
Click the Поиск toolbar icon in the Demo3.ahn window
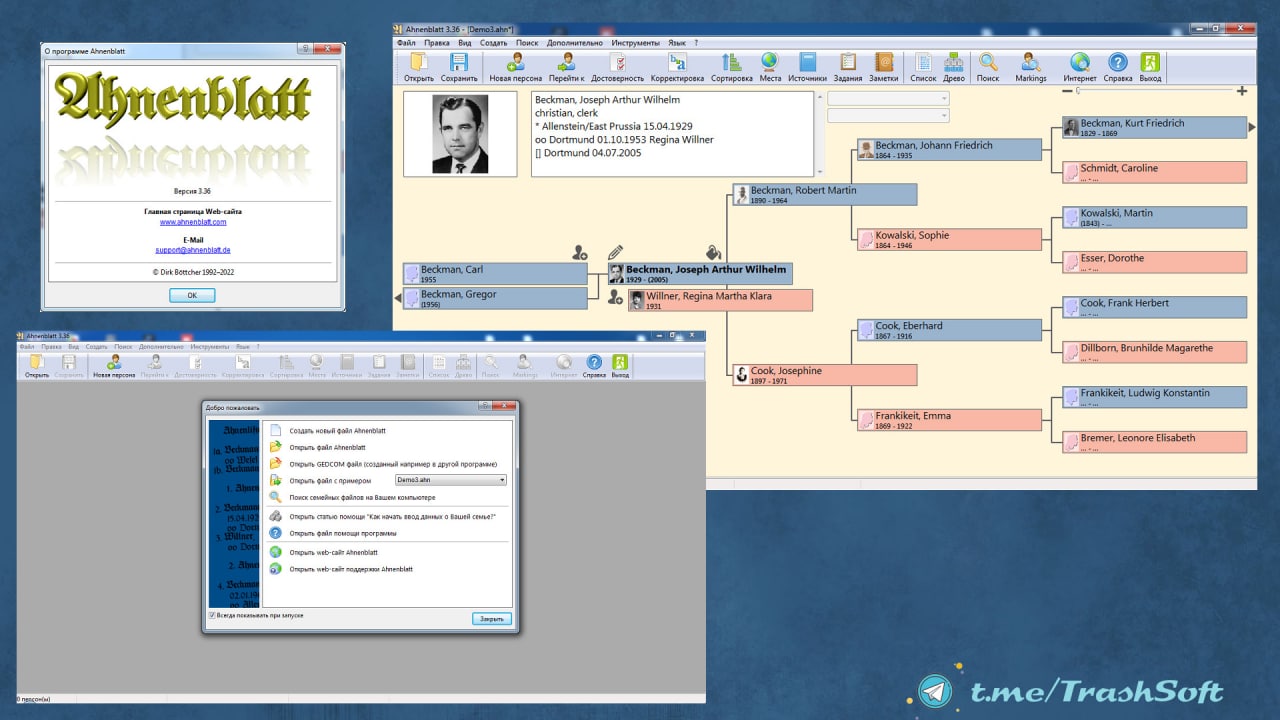pos(988,67)
